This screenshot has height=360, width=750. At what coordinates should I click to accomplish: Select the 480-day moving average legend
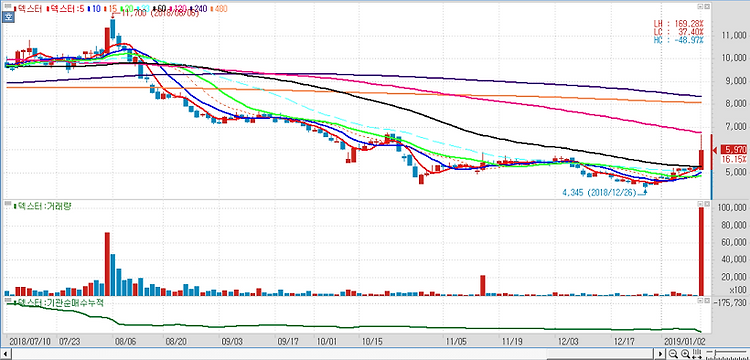click(x=219, y=9)
